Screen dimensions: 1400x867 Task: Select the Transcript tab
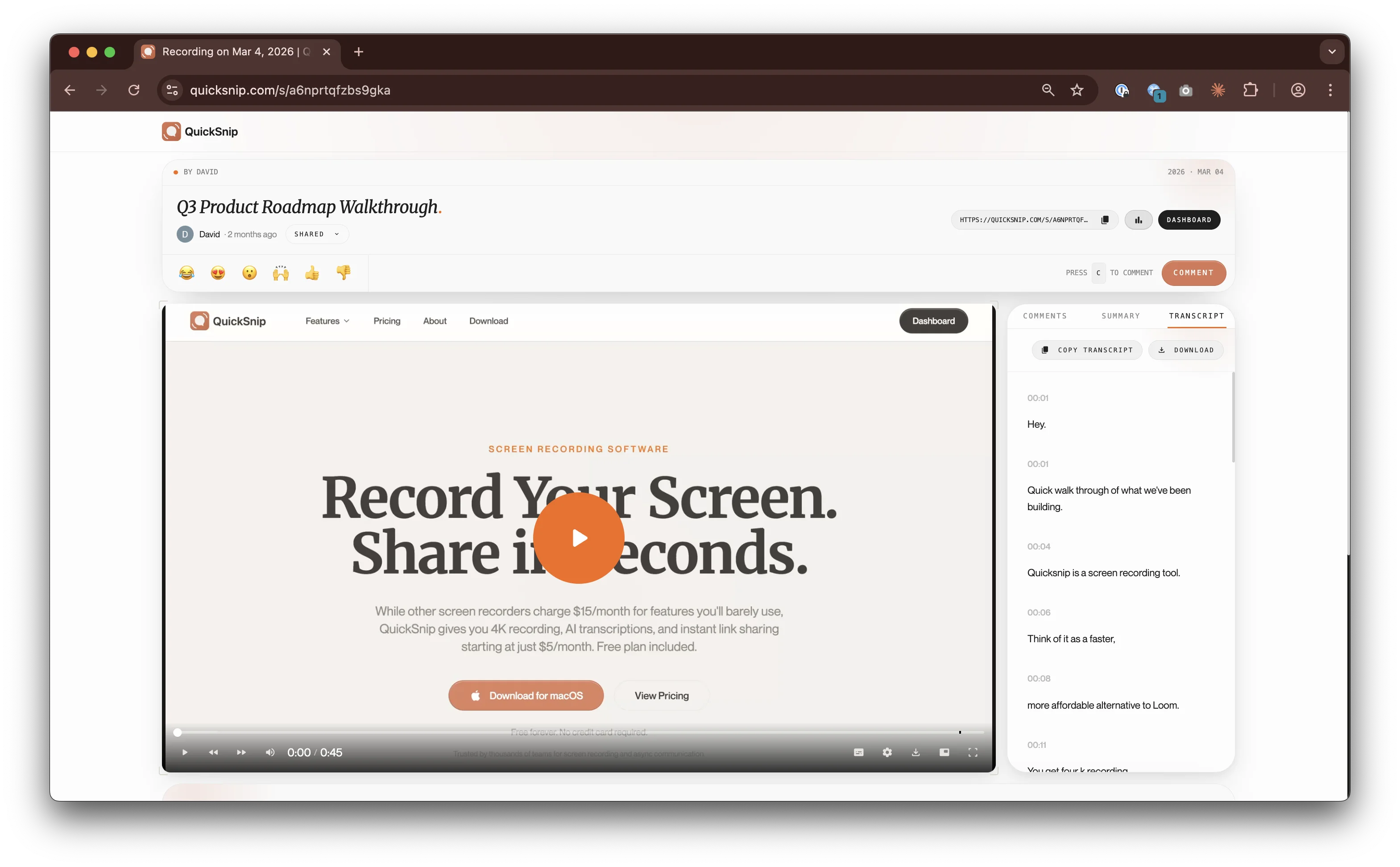tap(1197, 316)
